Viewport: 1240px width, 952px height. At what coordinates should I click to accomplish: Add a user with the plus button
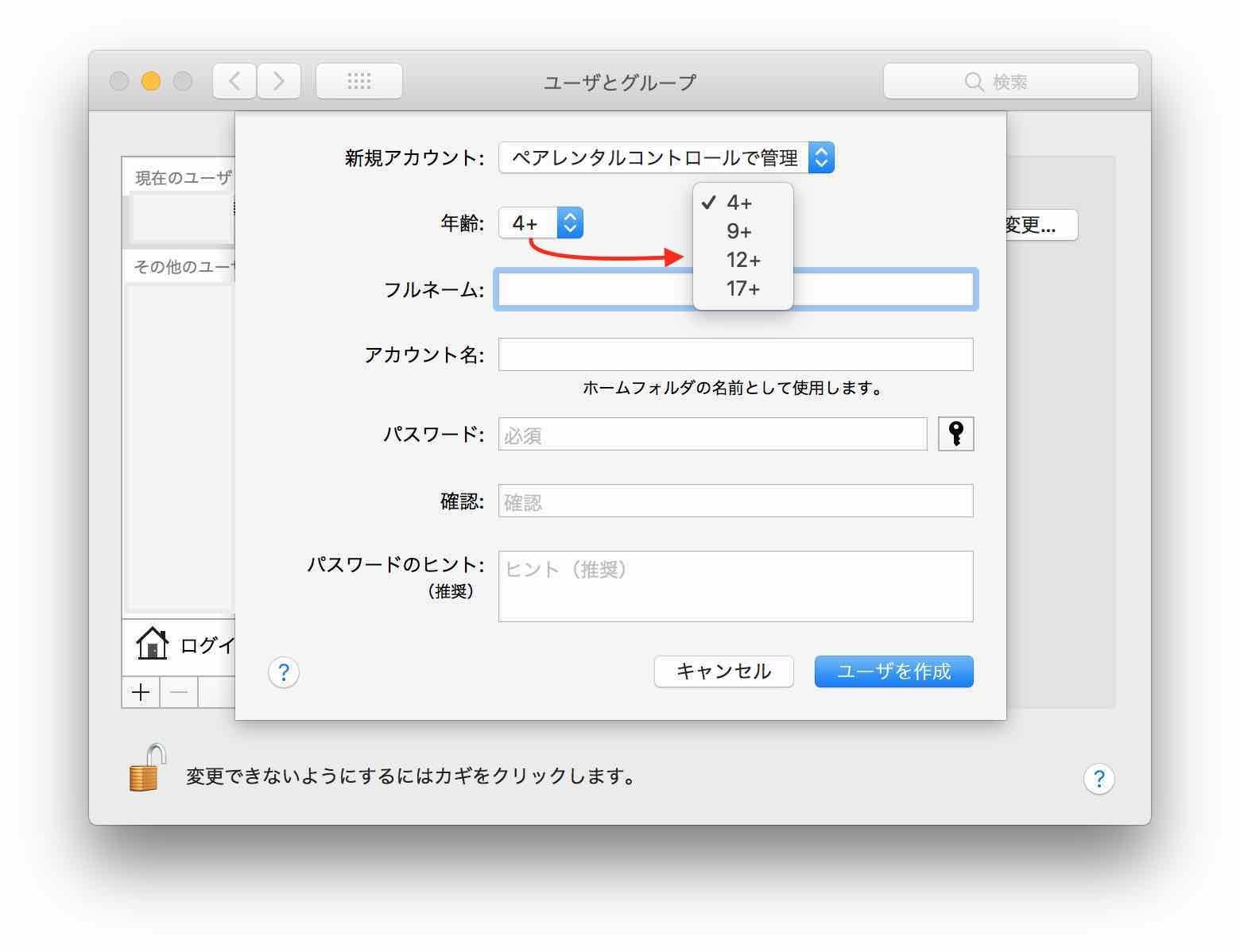pos(141,692)
